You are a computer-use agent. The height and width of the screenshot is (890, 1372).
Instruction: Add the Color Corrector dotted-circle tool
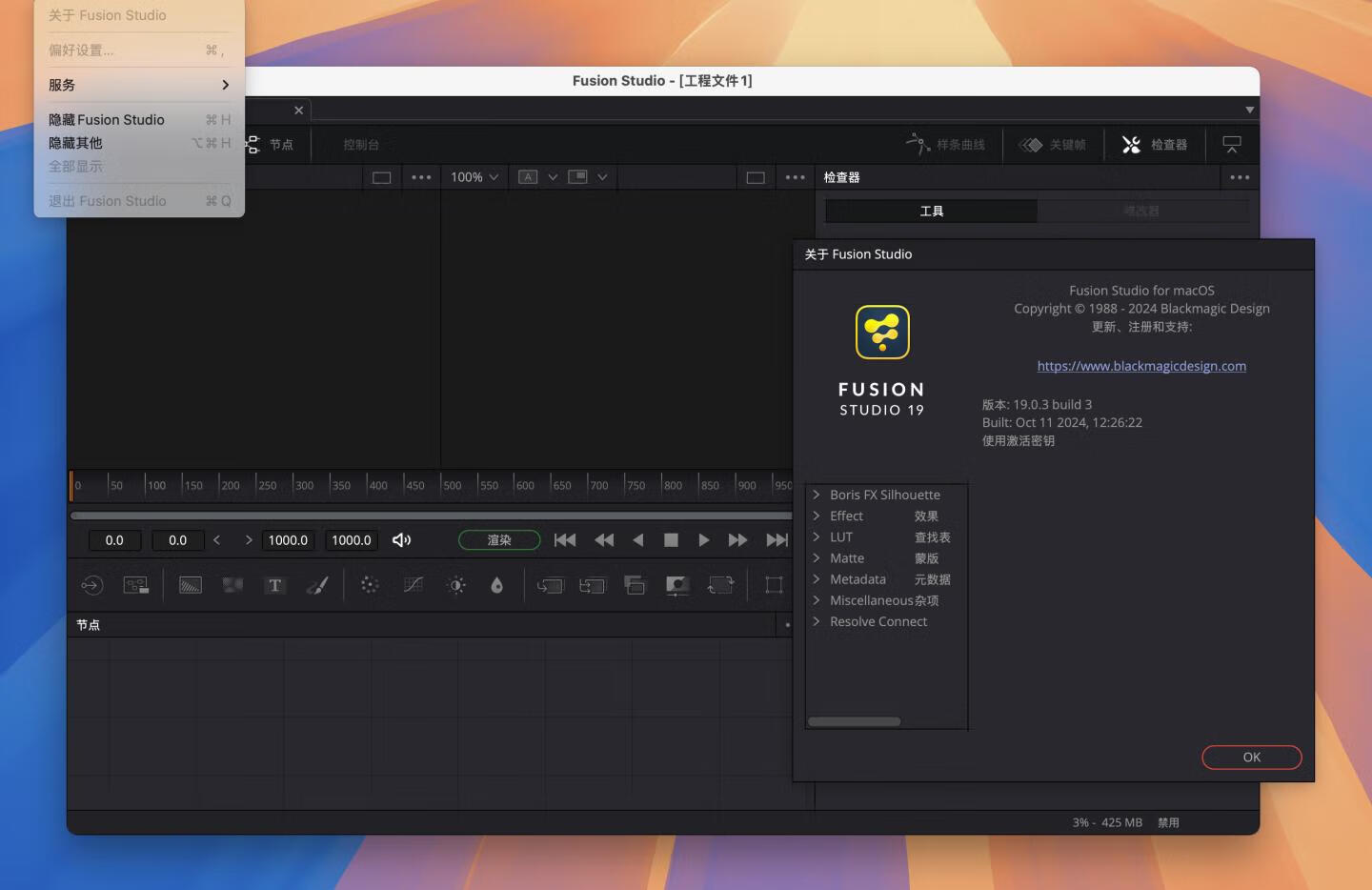click(x=370, y=585)
